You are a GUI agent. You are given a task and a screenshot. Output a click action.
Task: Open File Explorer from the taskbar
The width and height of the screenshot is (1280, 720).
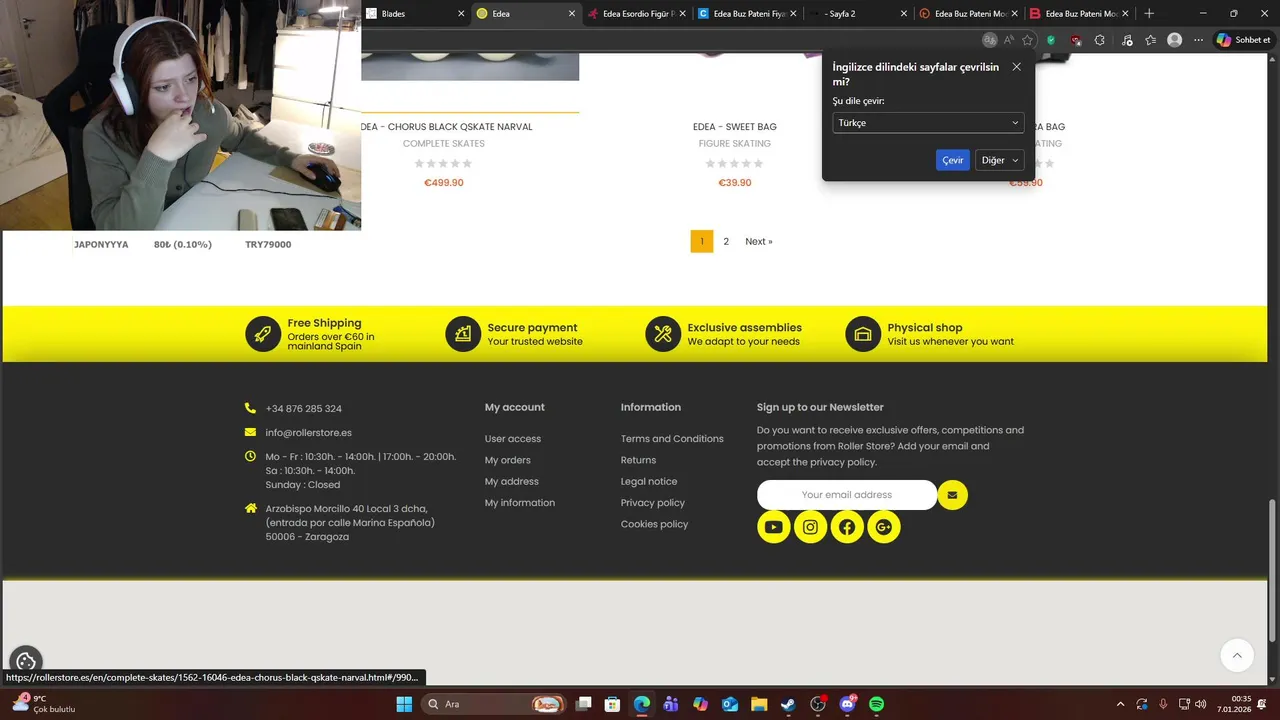click(x=759, y=704)
